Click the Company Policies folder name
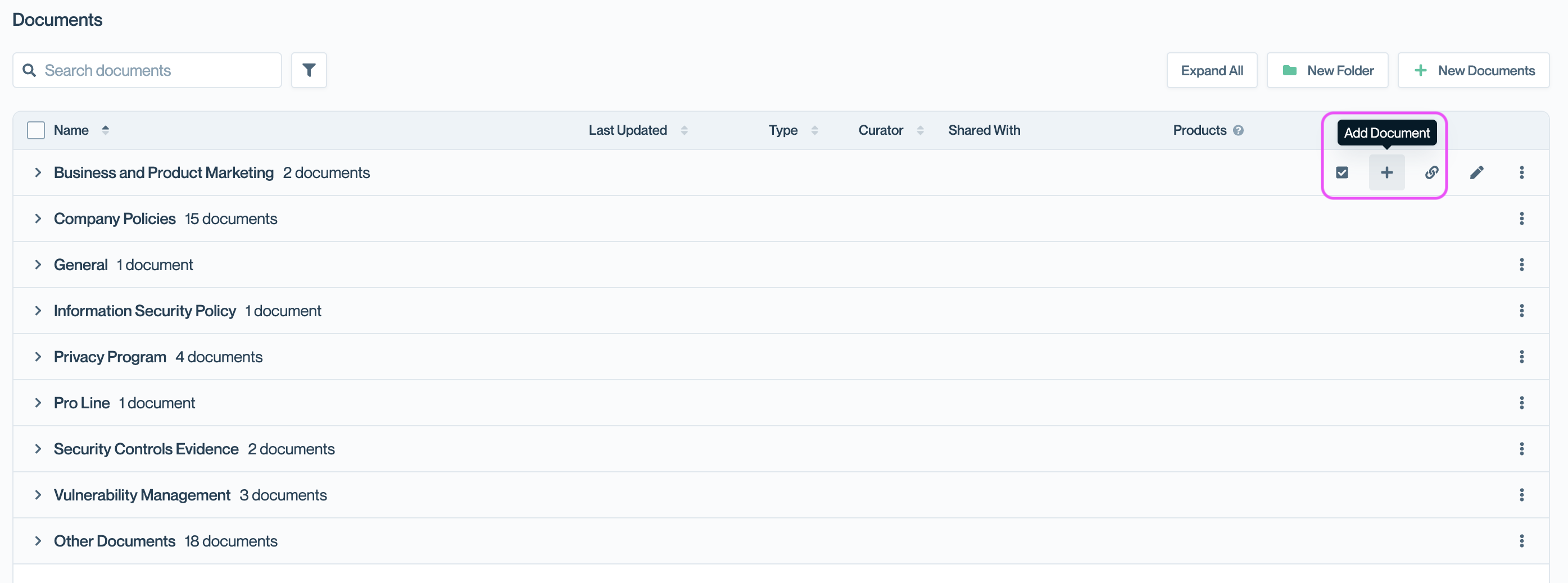1568x583 pixels. (x=115, y=218)
